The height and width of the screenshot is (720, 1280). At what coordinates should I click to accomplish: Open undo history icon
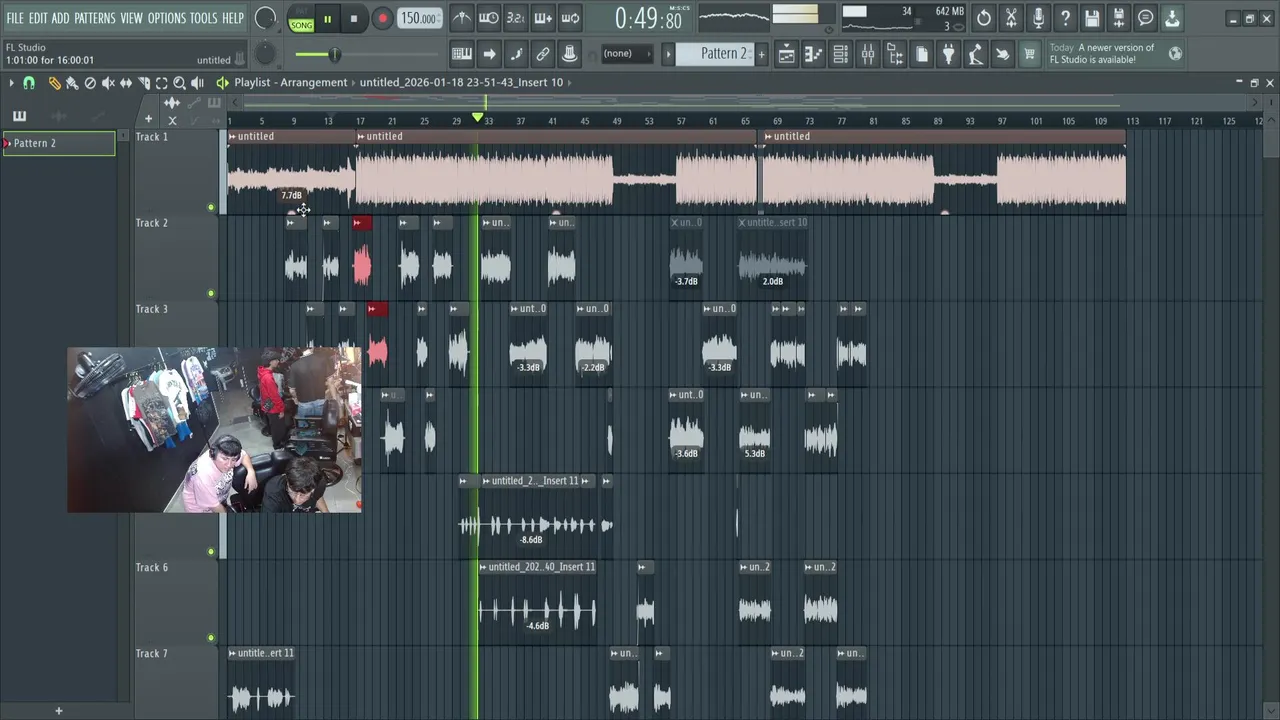click(x=984, y=18)
